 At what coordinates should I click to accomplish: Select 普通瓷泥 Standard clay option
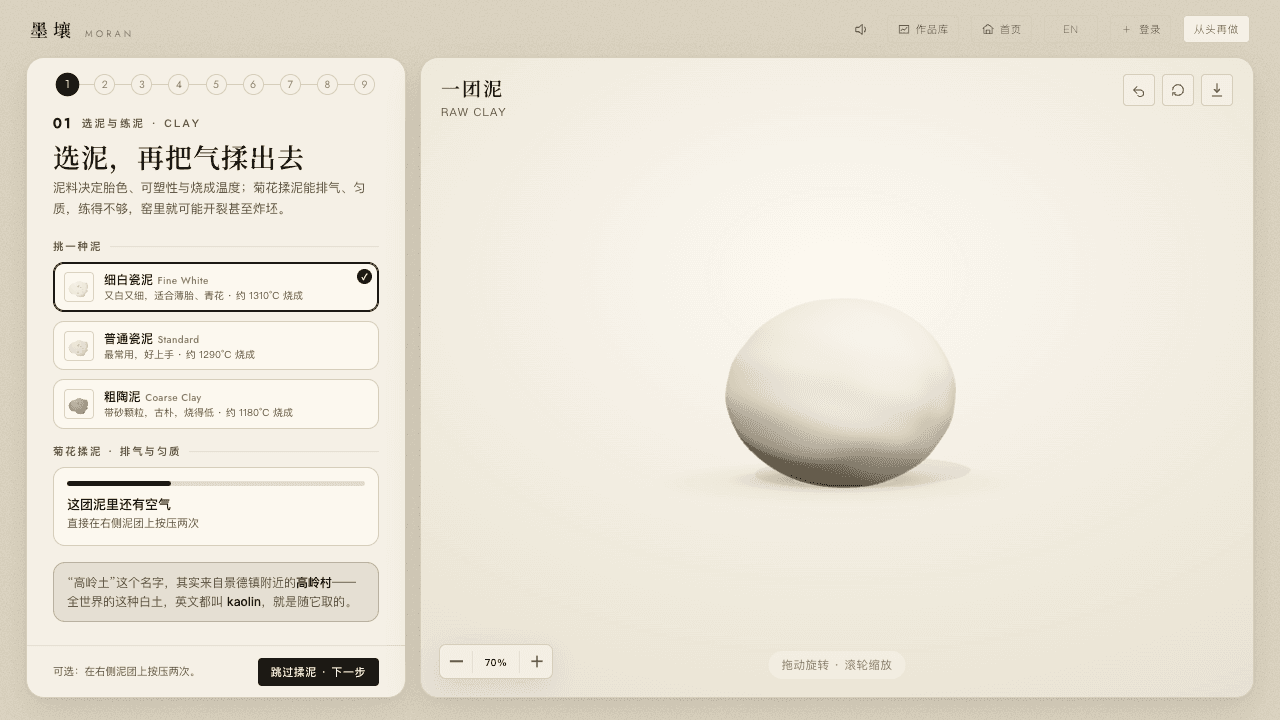pyautogui.click(x=216, y=346)
